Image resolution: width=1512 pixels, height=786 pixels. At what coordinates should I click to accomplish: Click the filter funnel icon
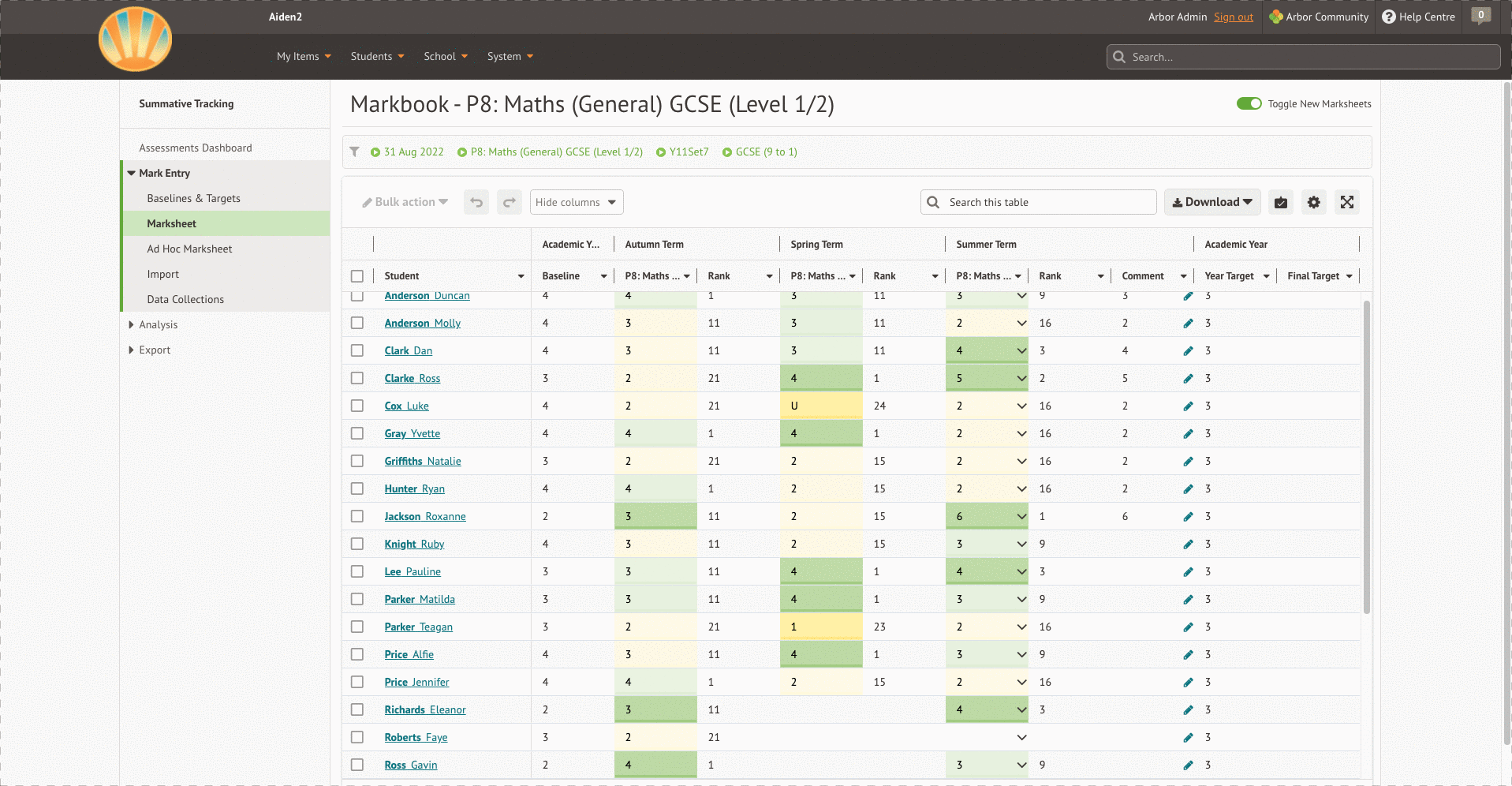pyautogui.click(x=355, y=152)
